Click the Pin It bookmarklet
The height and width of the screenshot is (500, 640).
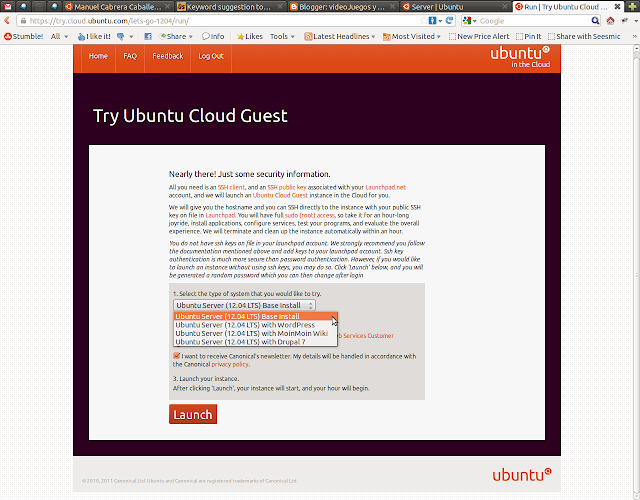(529, 36)
